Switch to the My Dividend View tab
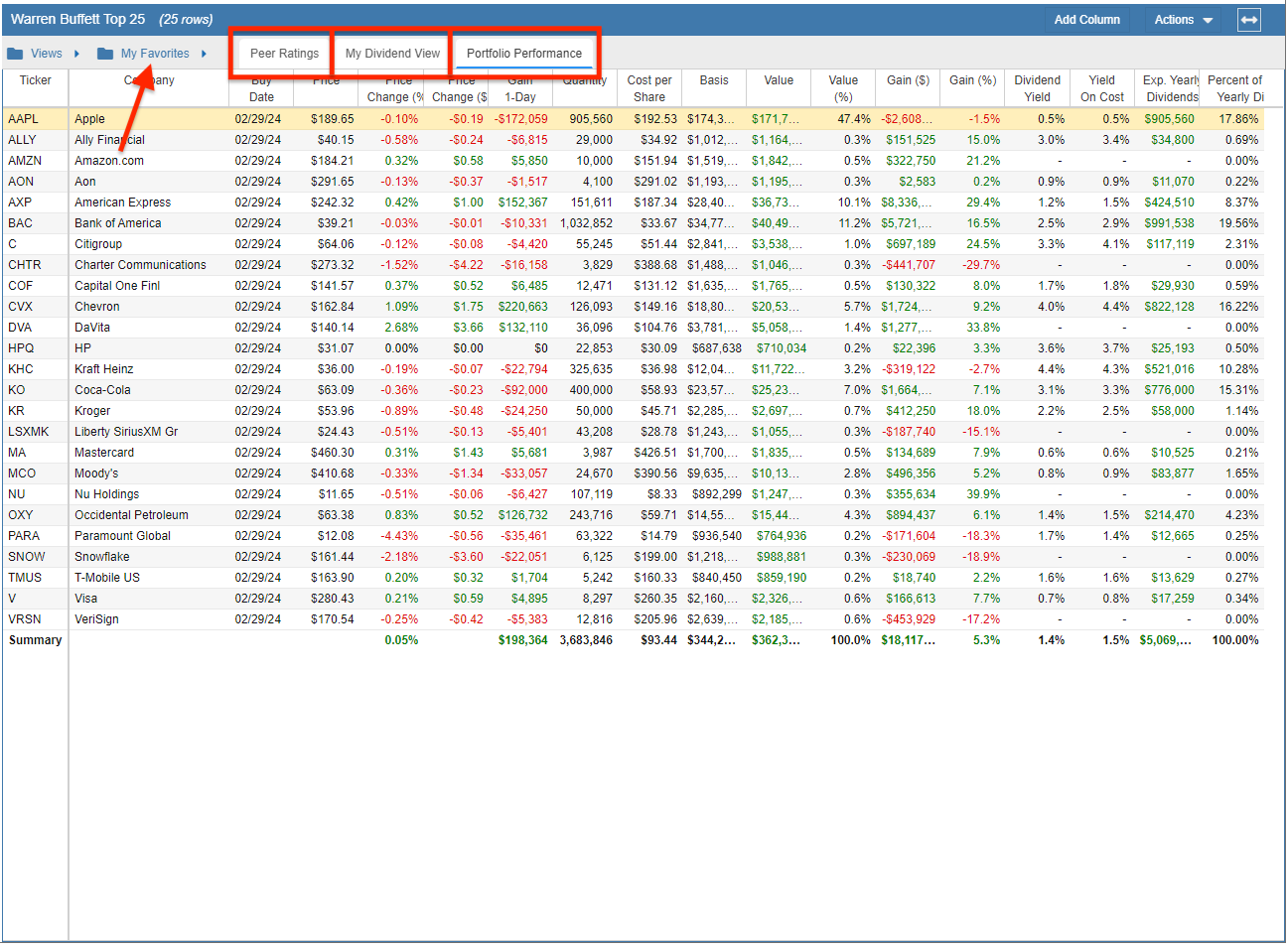The image size is (1288, 948). (x=392, y=54)
